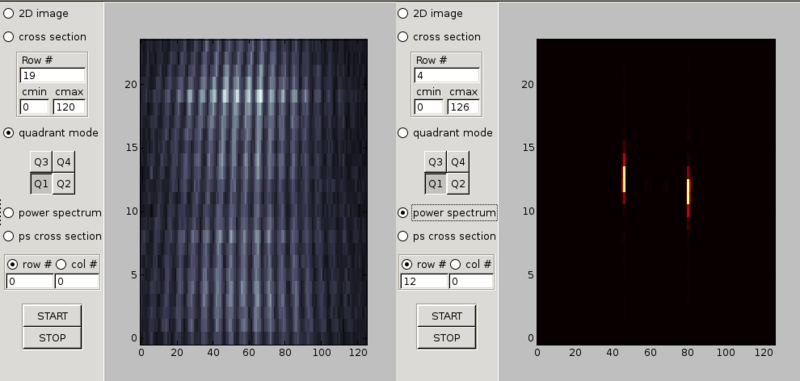Choose row # radio in right panel
Image resolution: width=800 pixels, height=381 pixels.
pos(407,264)
